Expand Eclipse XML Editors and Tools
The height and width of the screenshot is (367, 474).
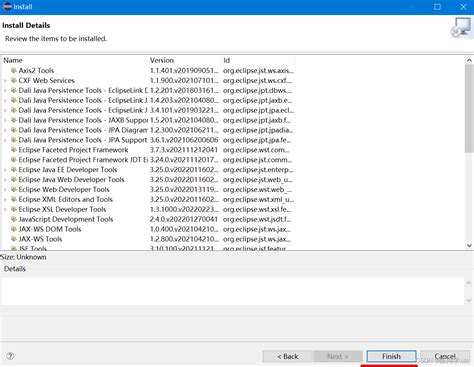coord(5,200)
